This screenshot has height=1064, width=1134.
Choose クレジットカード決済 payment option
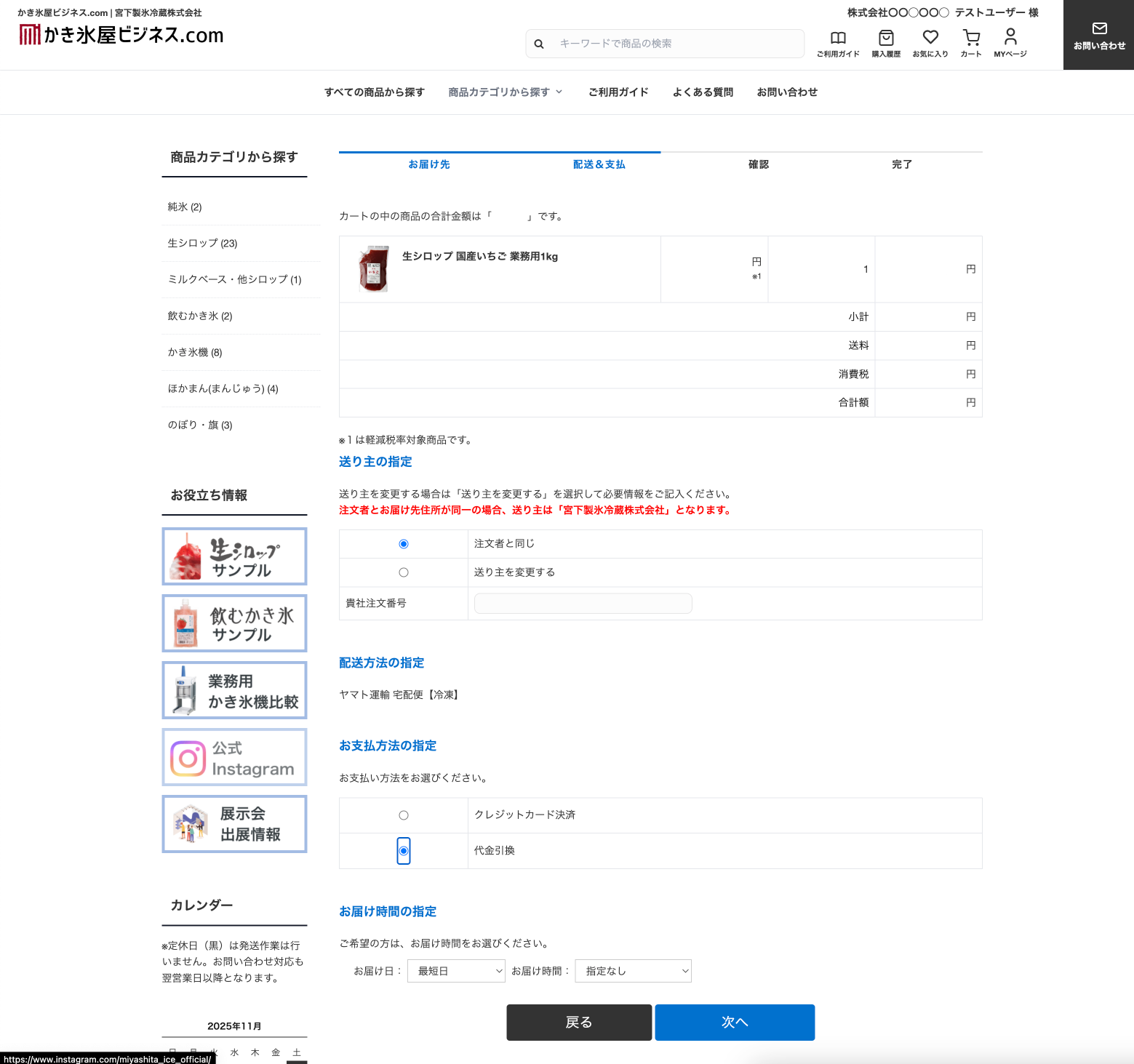click(404, 815)
